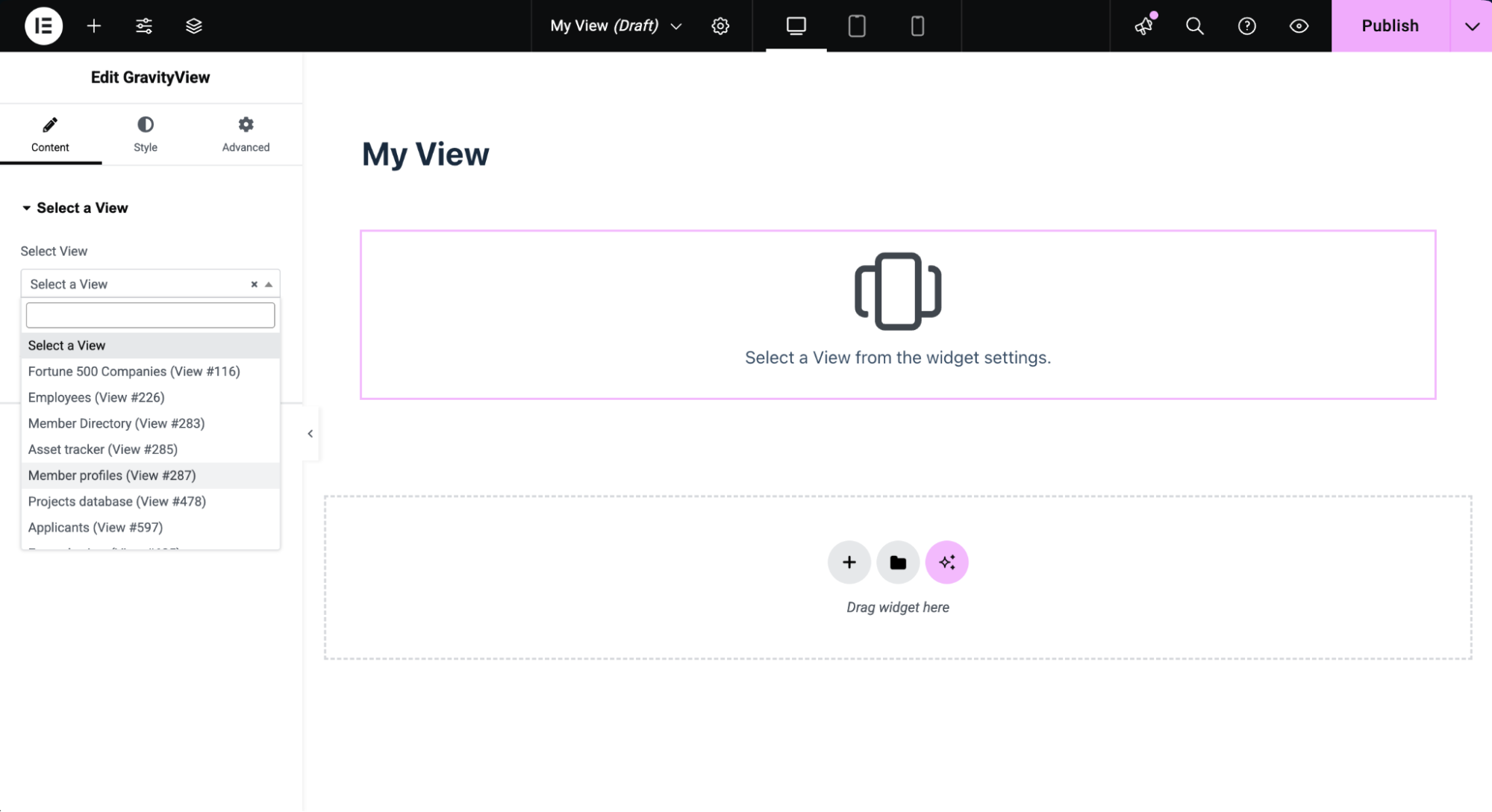1492x812 pixels.
Task: Click the view search input field
Action: tap(150, 315)
